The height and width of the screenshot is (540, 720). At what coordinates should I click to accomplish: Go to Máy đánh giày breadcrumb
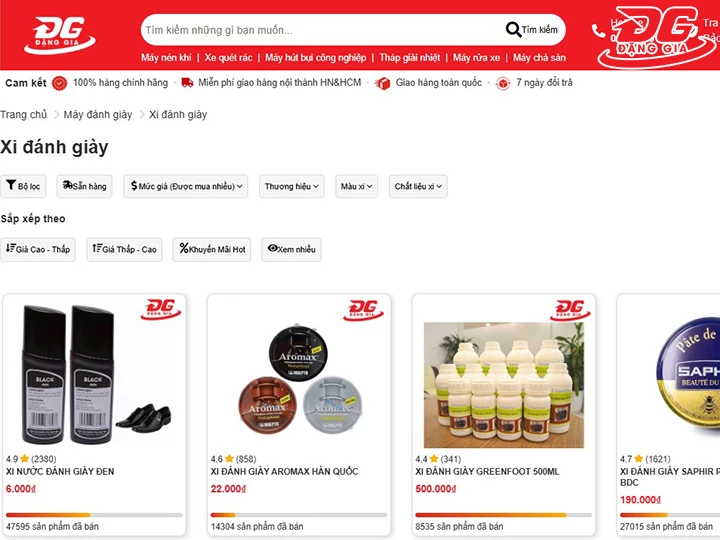click(98, 115)
